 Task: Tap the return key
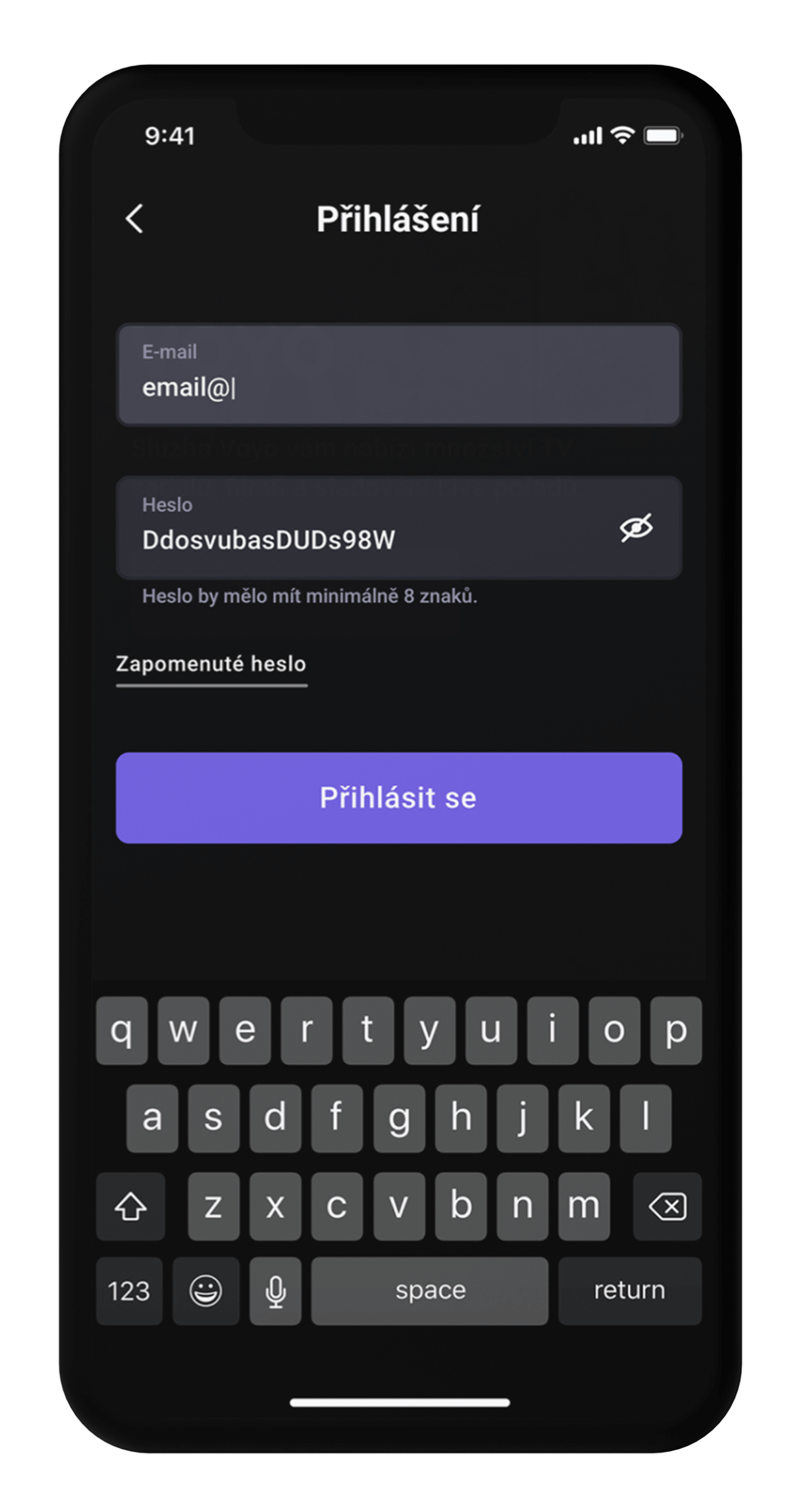(630, 1291)
